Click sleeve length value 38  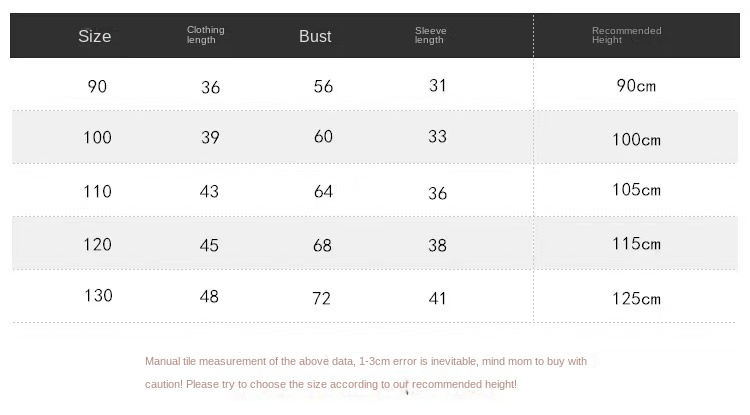point(437,245)
